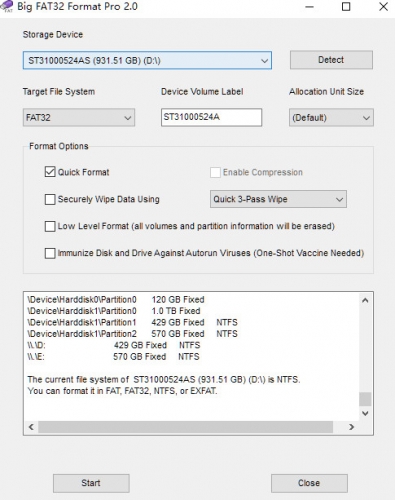Open the Storage Device dropdown
The height and width of the screenshot is (500, 395).
point(147,60)
